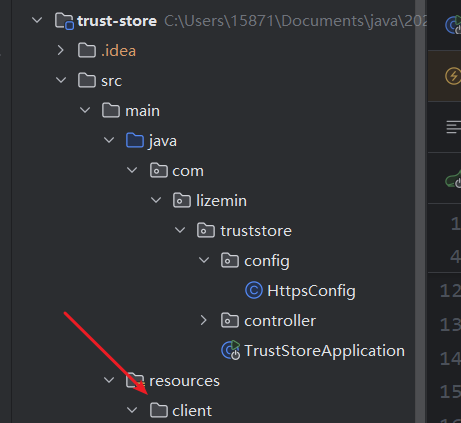Expand the controller package chevron
Image resolution: width=461 pixels, height=423 pixels.
(x=203, y=320)
